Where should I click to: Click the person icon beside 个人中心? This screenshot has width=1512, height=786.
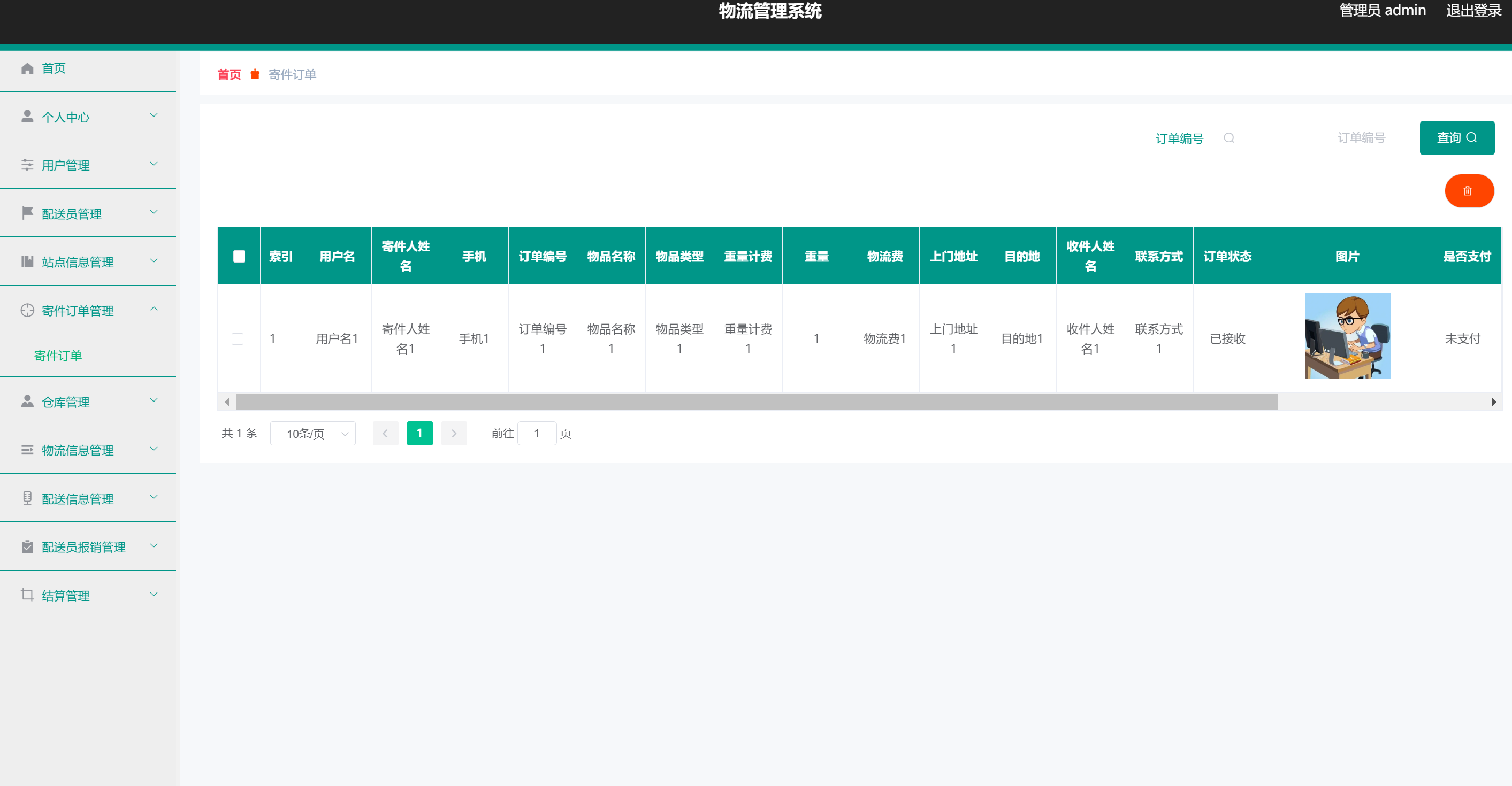tap(27, 117)
